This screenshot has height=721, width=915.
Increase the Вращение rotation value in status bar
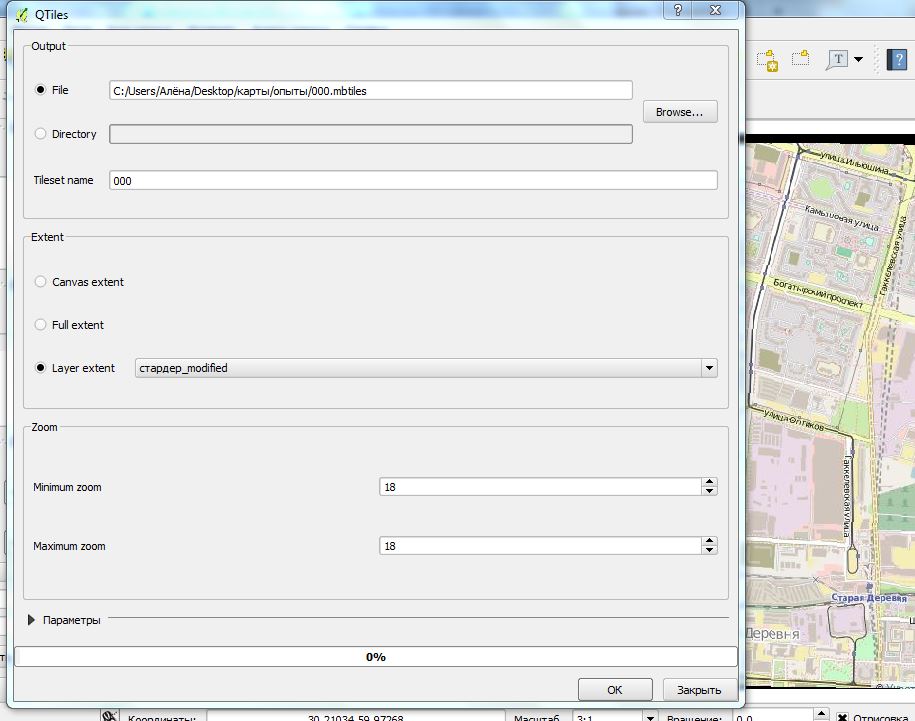click(x=821, y=713)
